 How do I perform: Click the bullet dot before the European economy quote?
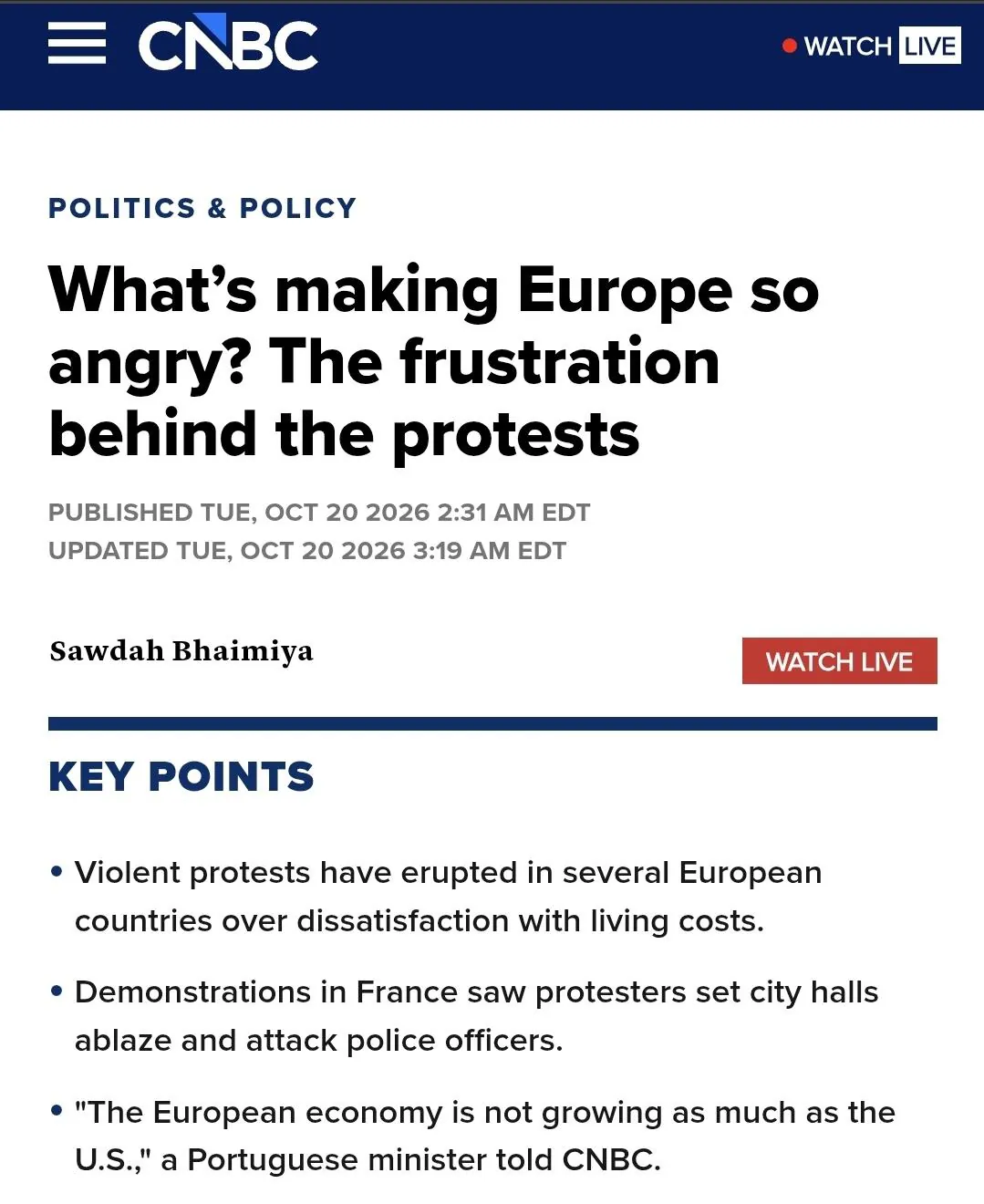57,1111
